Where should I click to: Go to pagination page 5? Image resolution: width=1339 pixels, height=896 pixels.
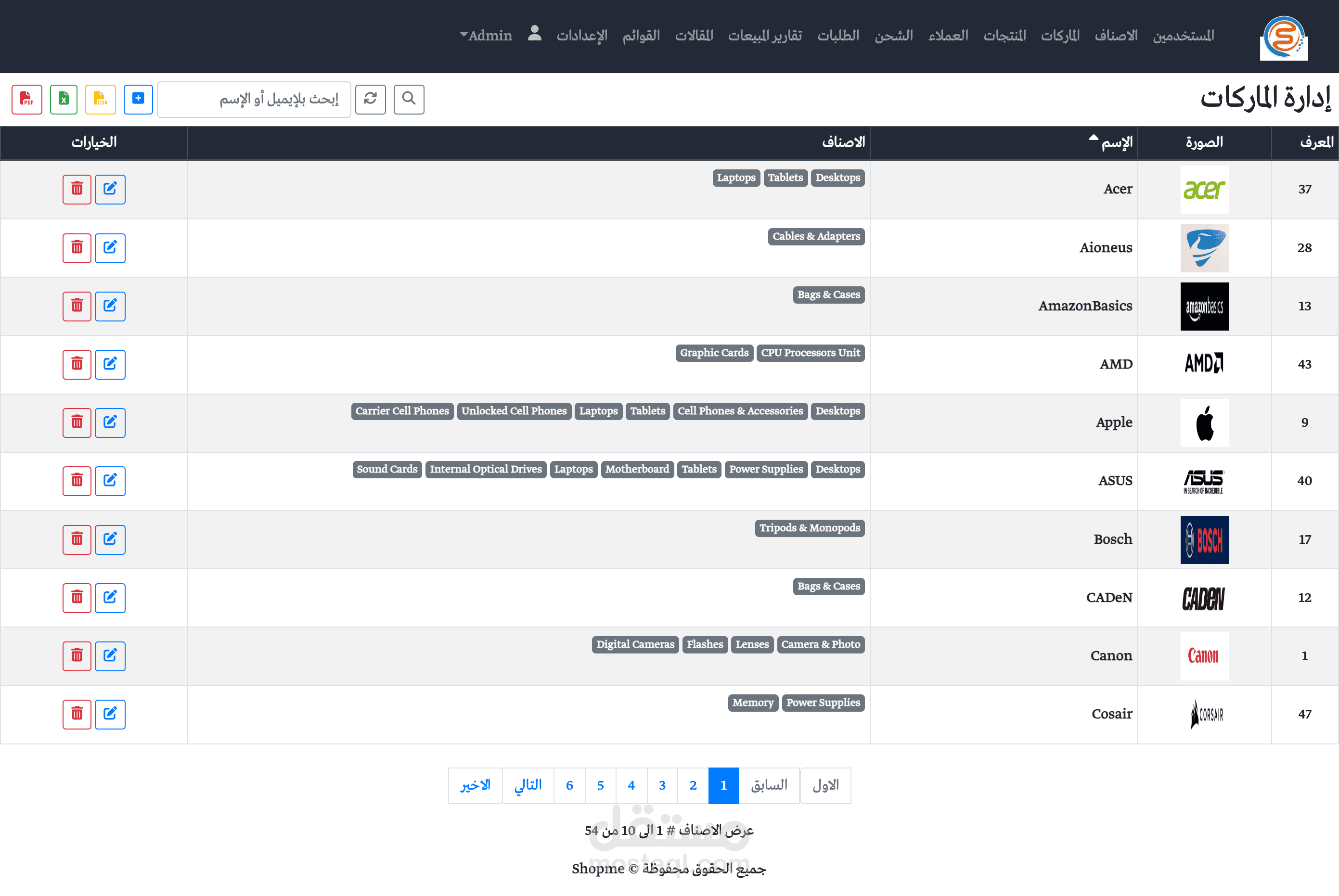[601, 786]
